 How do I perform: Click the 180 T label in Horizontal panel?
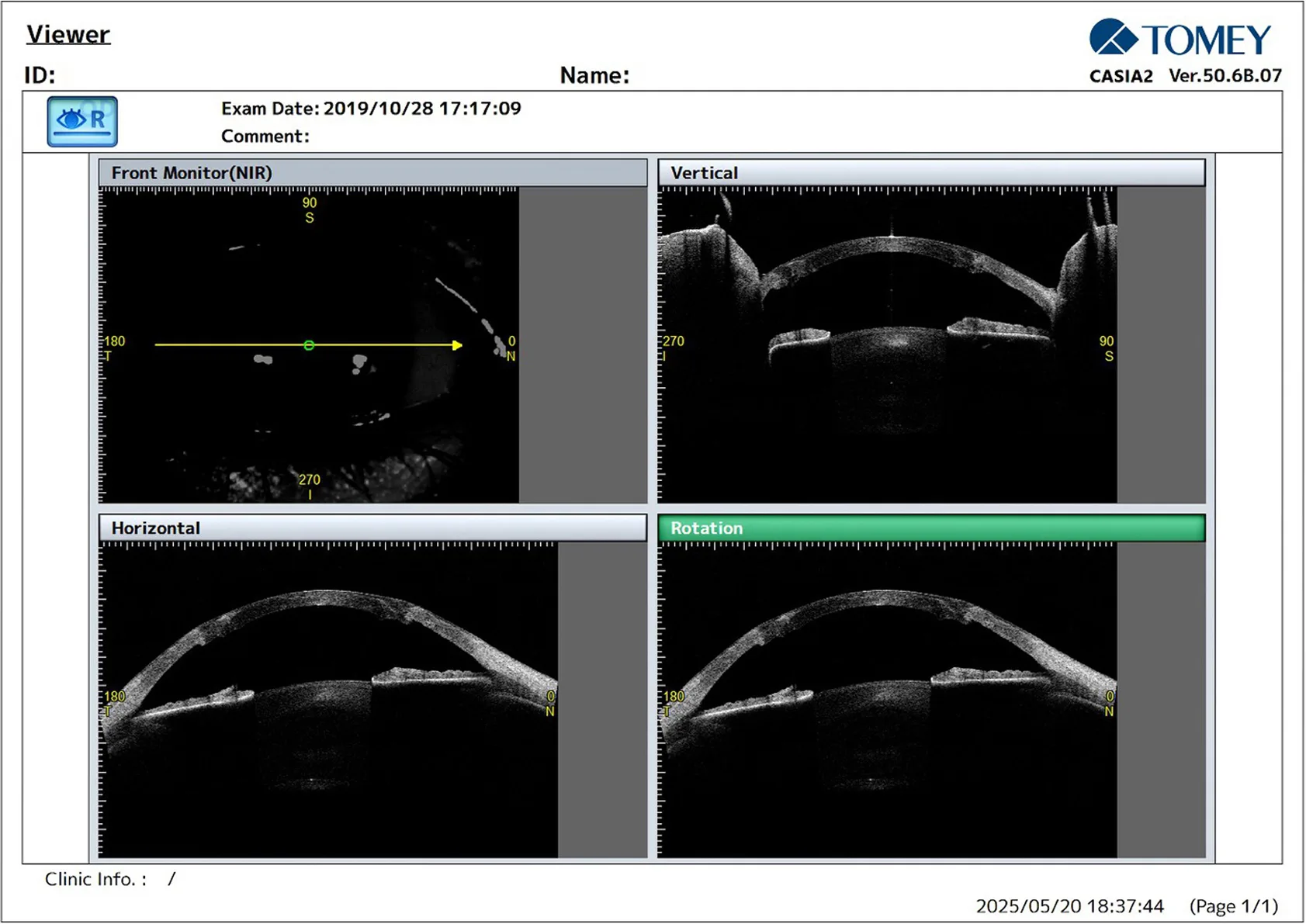coord(114,704)
